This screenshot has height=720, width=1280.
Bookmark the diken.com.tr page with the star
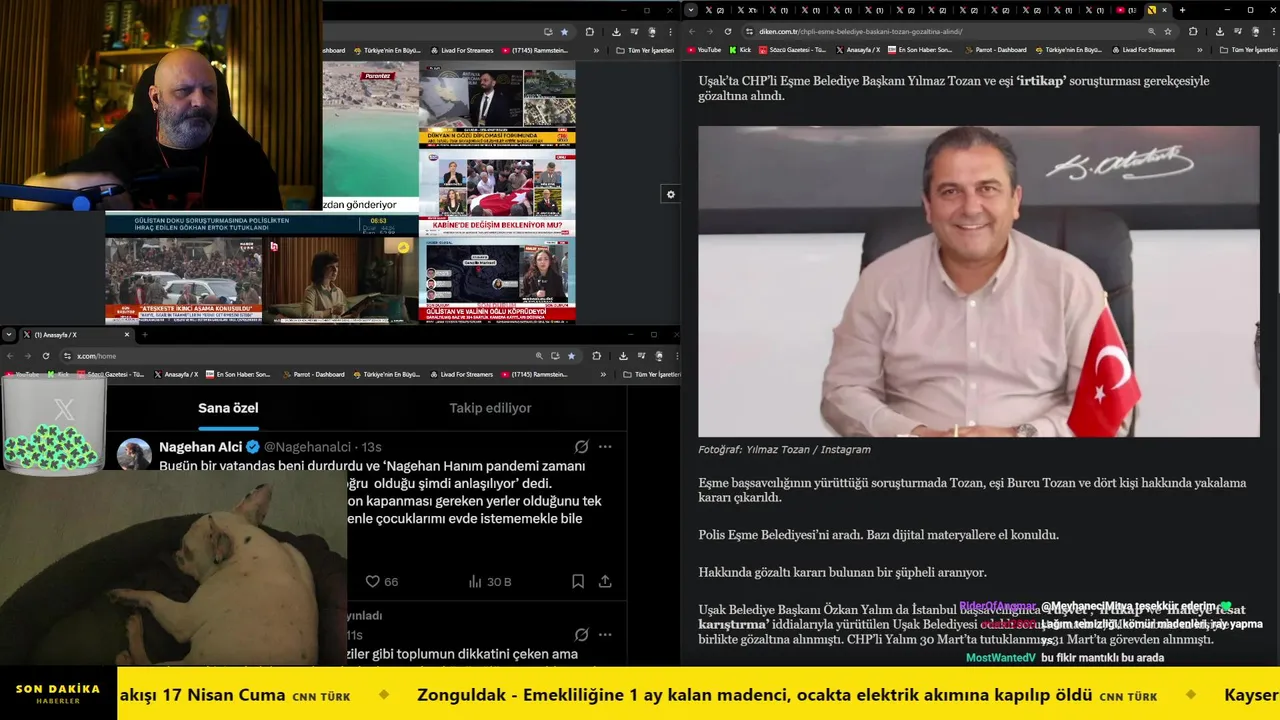pyautogui.click(x=1168, y=31)
